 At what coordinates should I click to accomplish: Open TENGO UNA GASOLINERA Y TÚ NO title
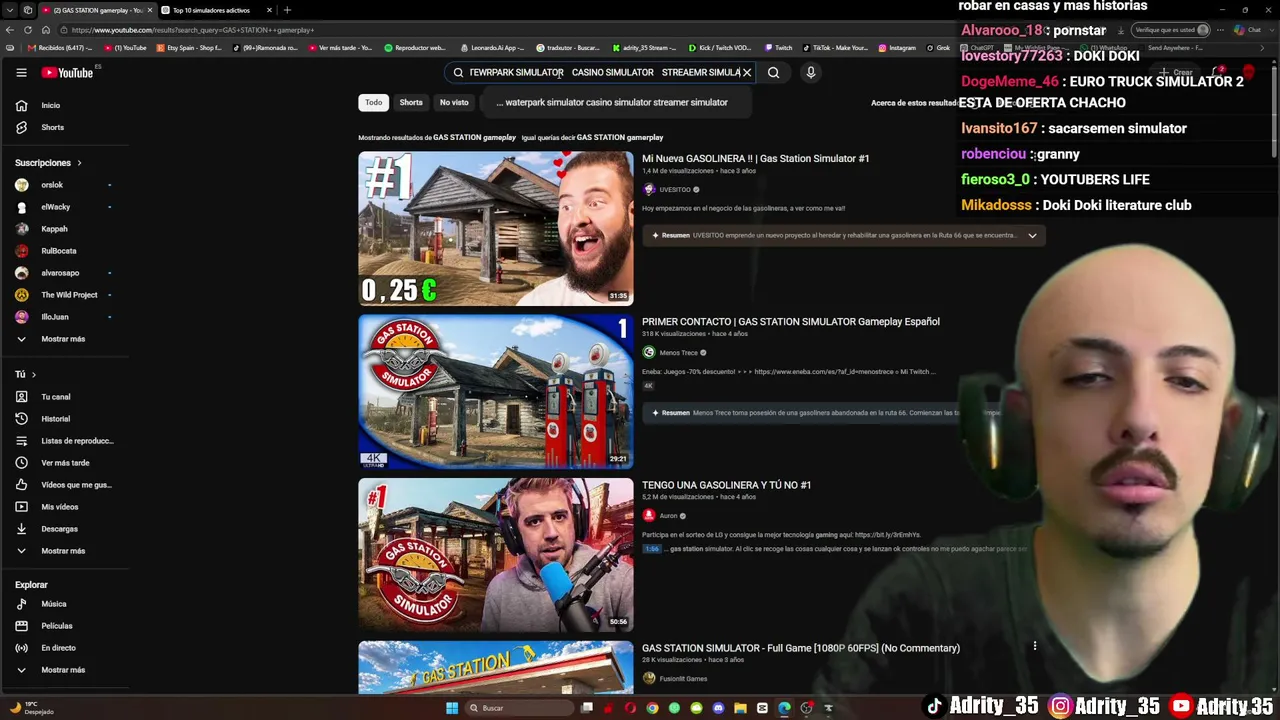[726, 485]
